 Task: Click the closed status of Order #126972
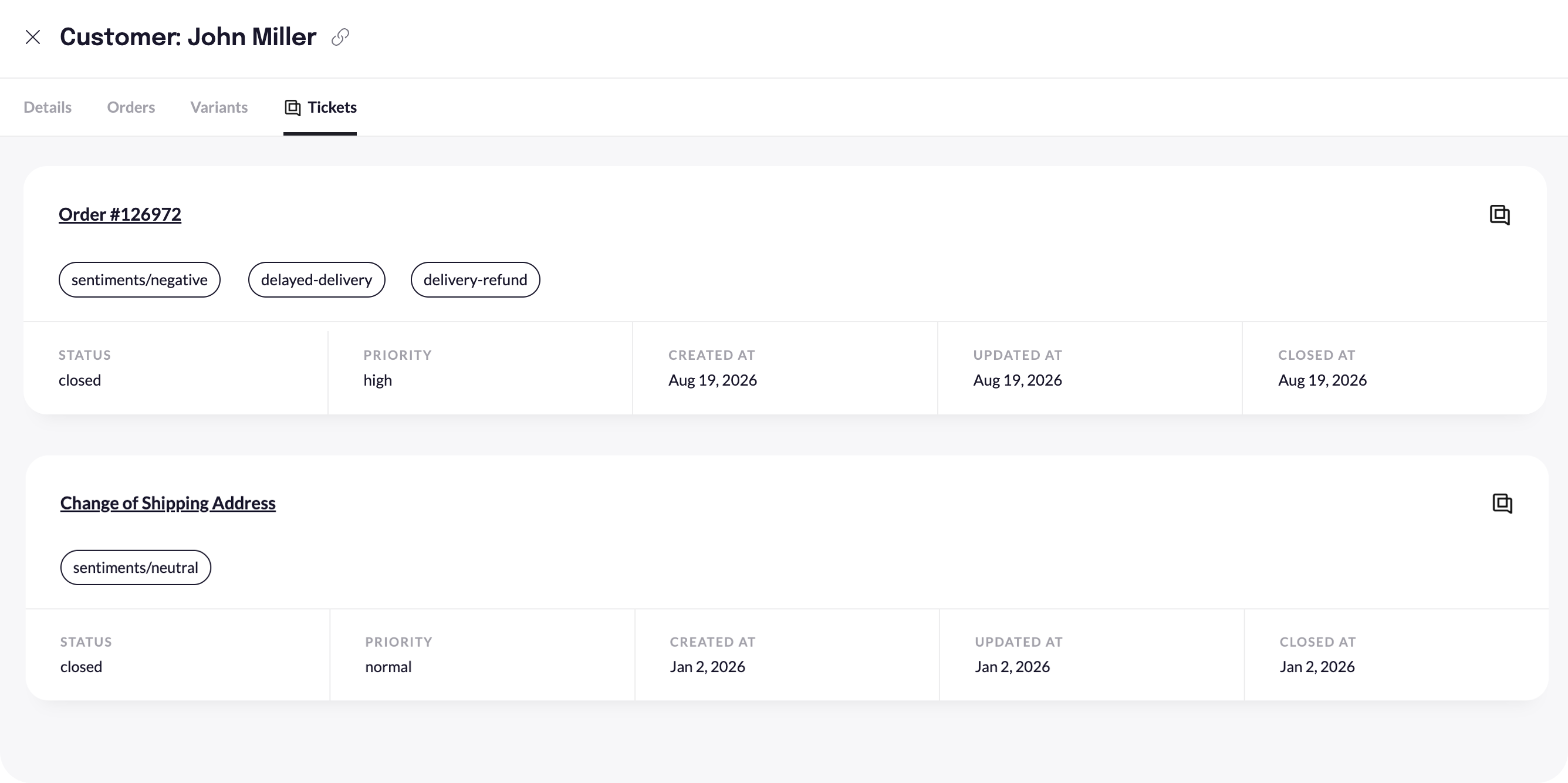(80, 380)
